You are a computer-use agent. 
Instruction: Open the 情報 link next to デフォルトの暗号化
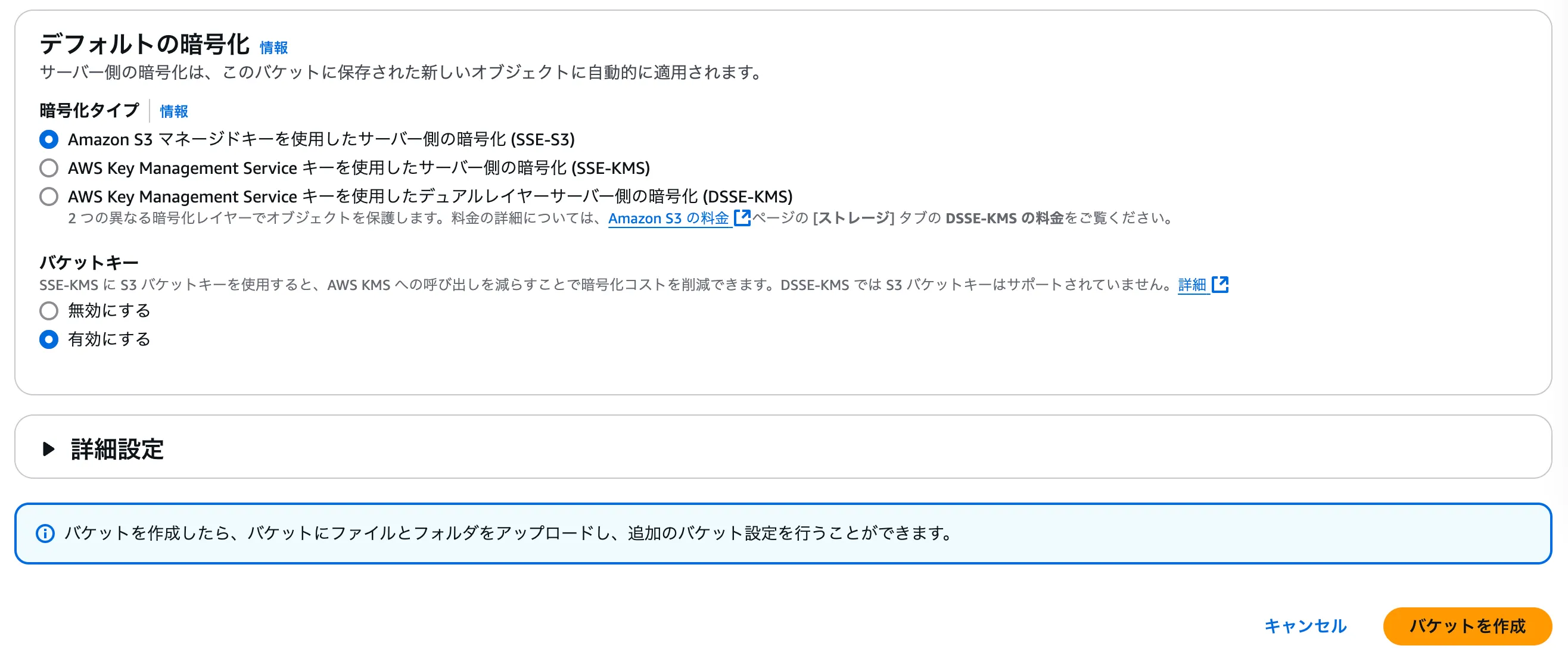pos(273,48)
